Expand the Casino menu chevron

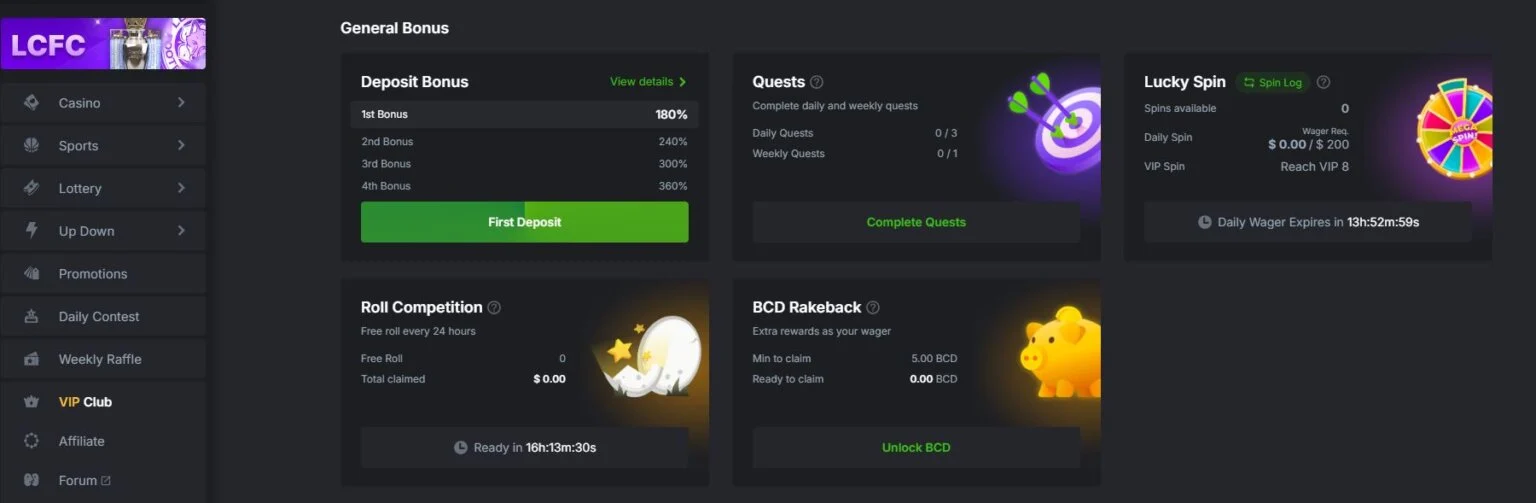tap(181, 103)
